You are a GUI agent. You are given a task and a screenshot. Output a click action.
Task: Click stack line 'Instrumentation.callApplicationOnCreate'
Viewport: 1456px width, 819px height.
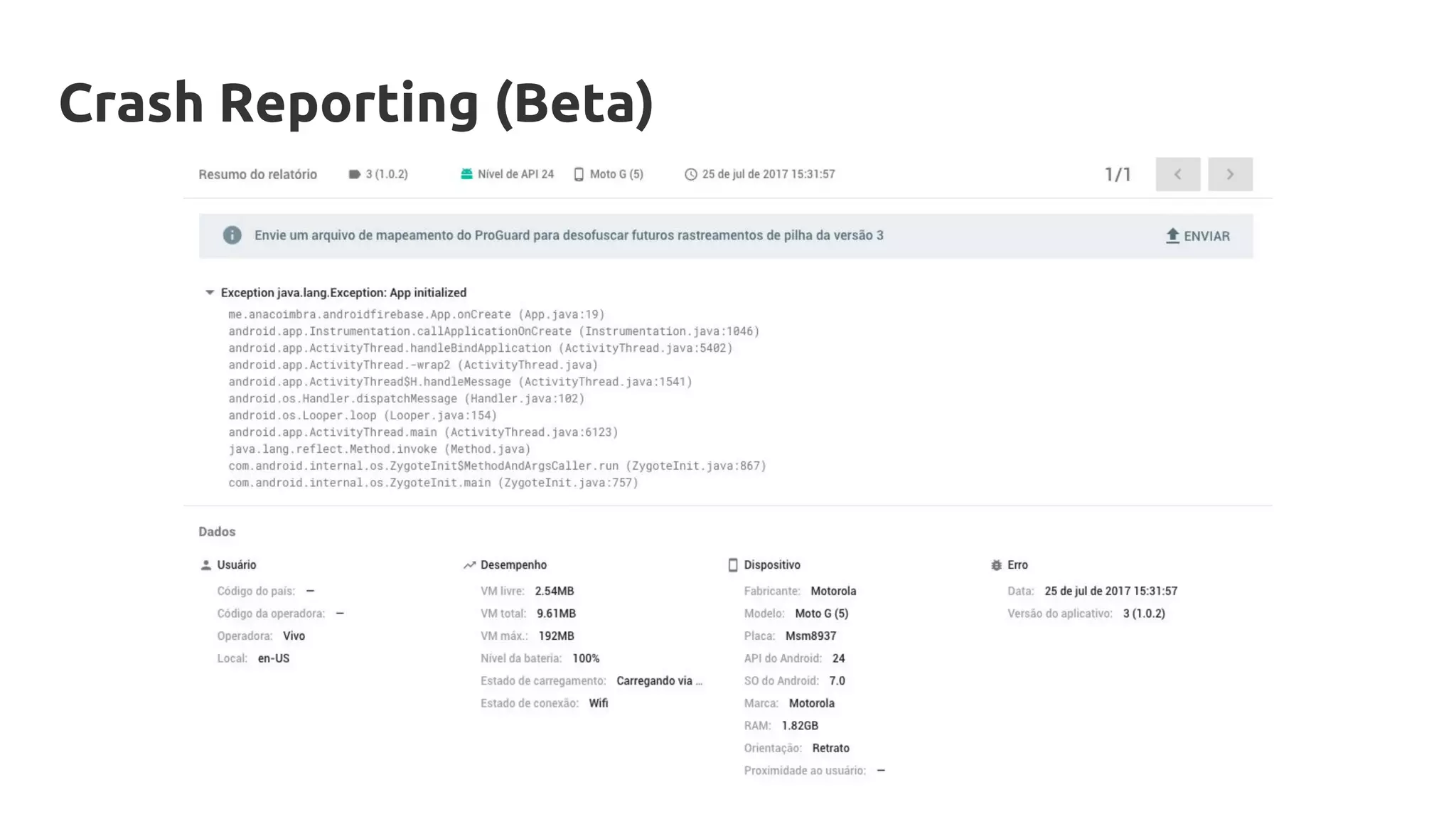tap(494, 331)
